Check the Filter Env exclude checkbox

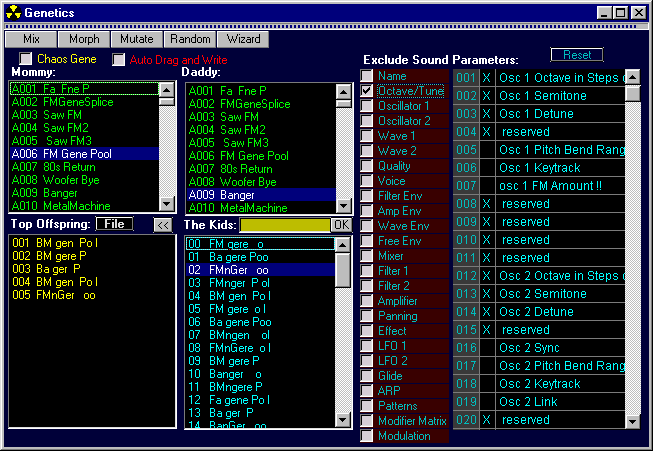367,196
